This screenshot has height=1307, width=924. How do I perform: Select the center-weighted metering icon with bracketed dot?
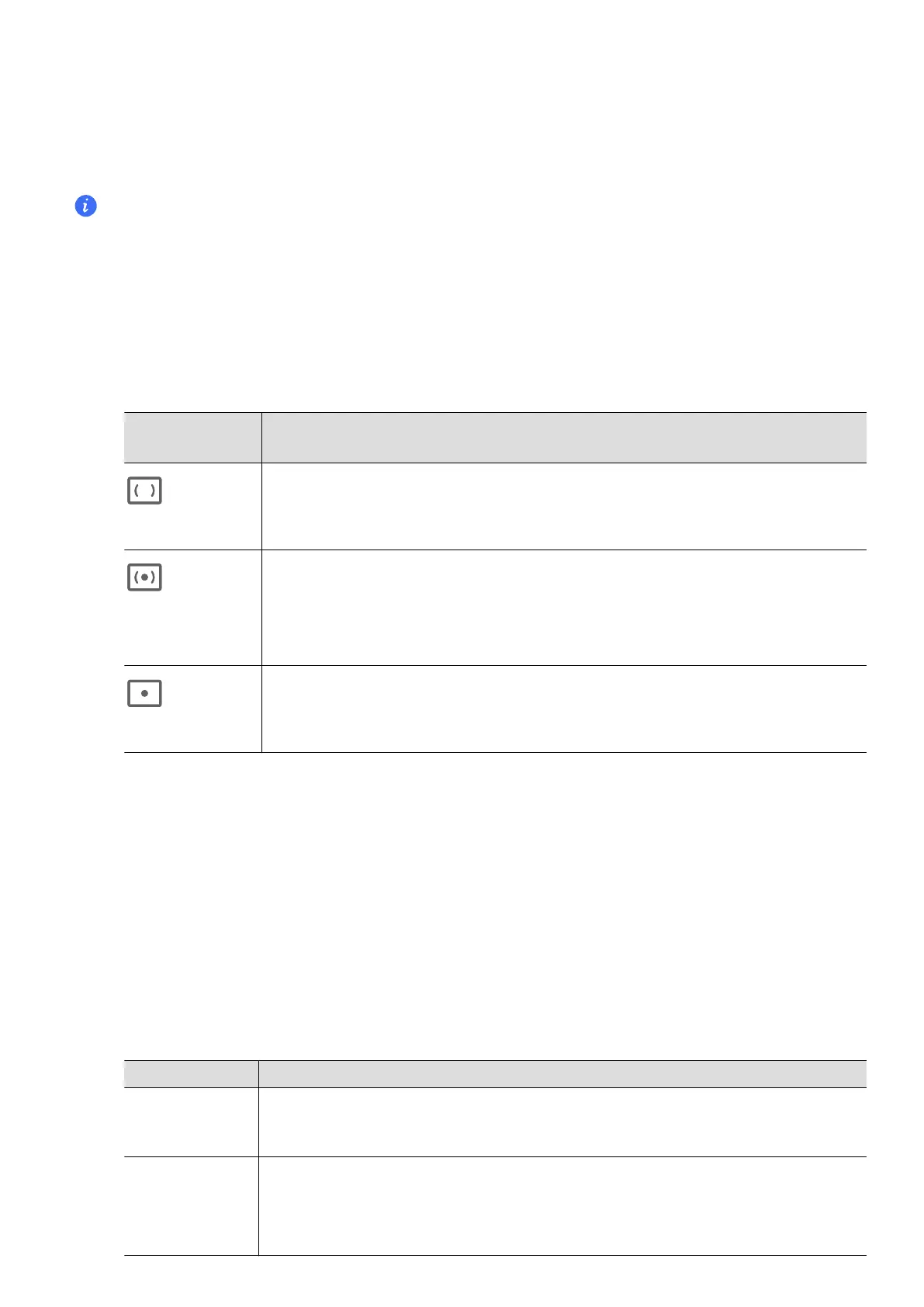[144, 577]
